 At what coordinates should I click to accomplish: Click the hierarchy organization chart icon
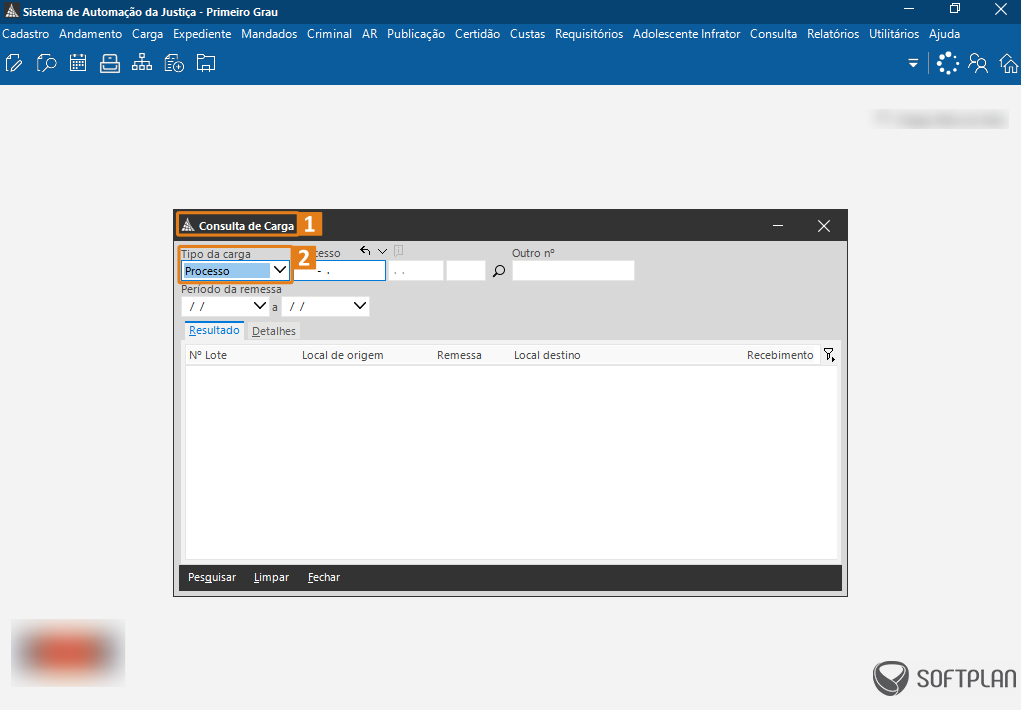pos(142,64)
